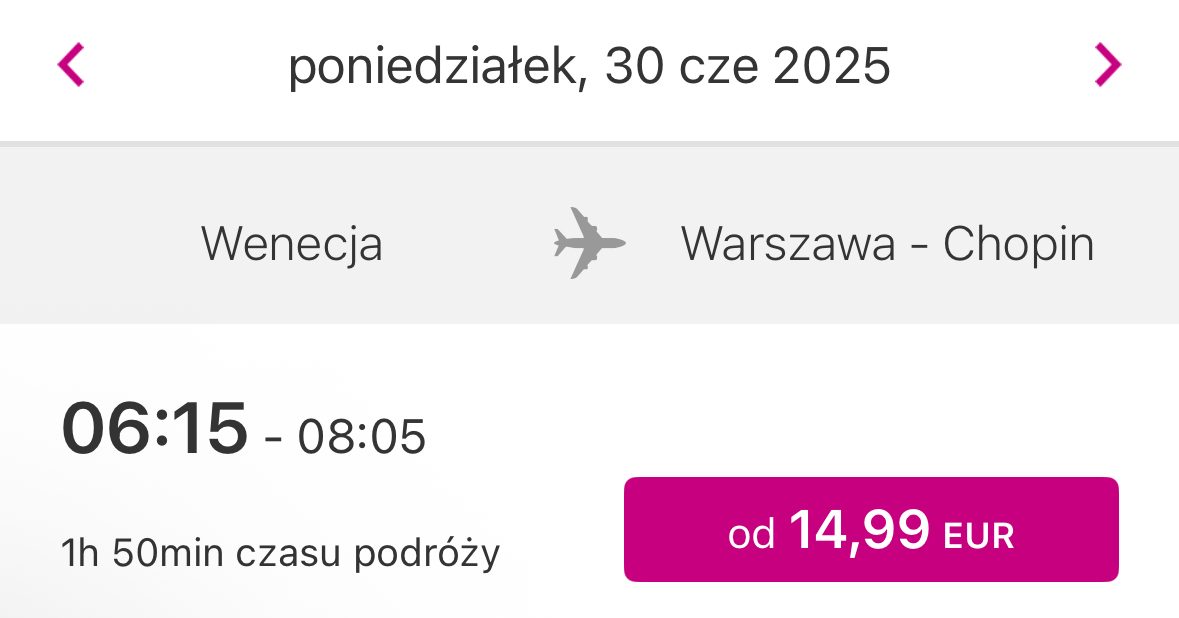The height and width of the screenshot is (618, 1179).
Task: Select the Wenecja departure city
Action: (x=292, y=244)
